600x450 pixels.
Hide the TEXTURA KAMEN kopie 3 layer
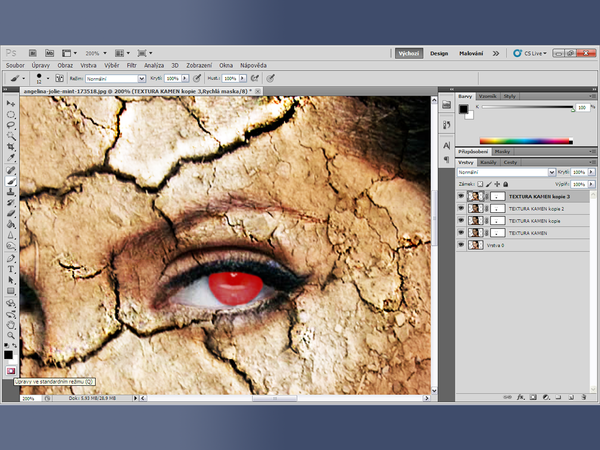pyautogui.click(x=461, y=197)
